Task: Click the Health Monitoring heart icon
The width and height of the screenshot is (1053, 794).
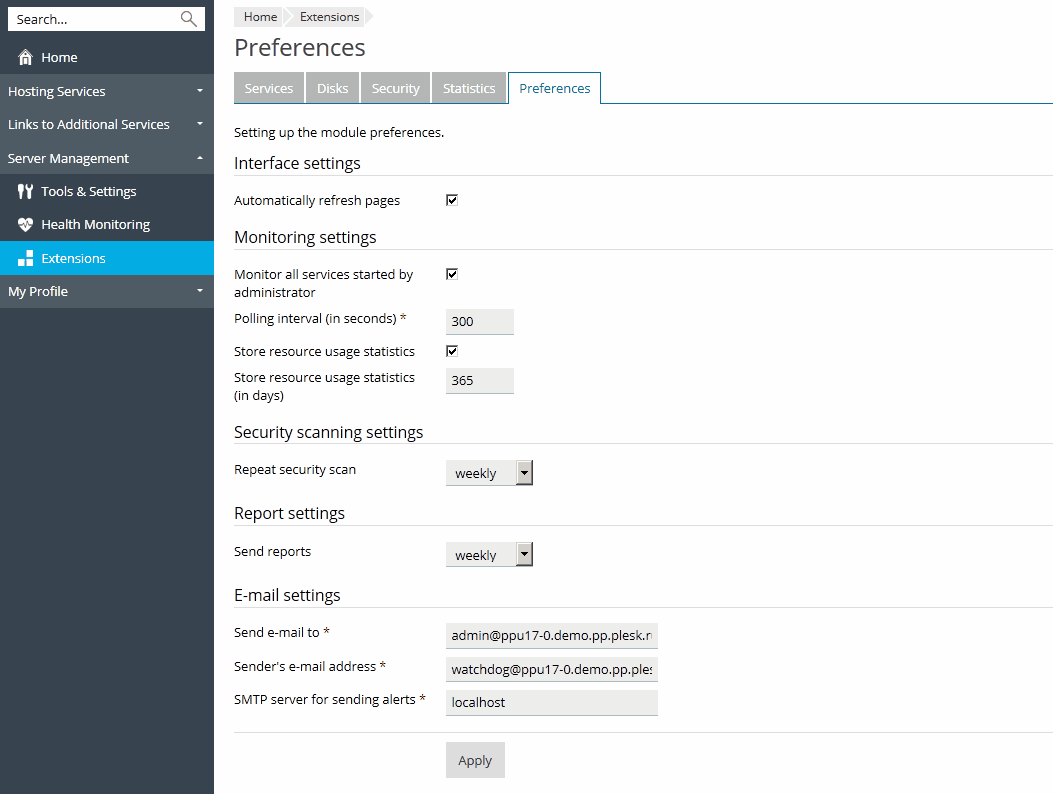Action: click(x=26, y=225)
